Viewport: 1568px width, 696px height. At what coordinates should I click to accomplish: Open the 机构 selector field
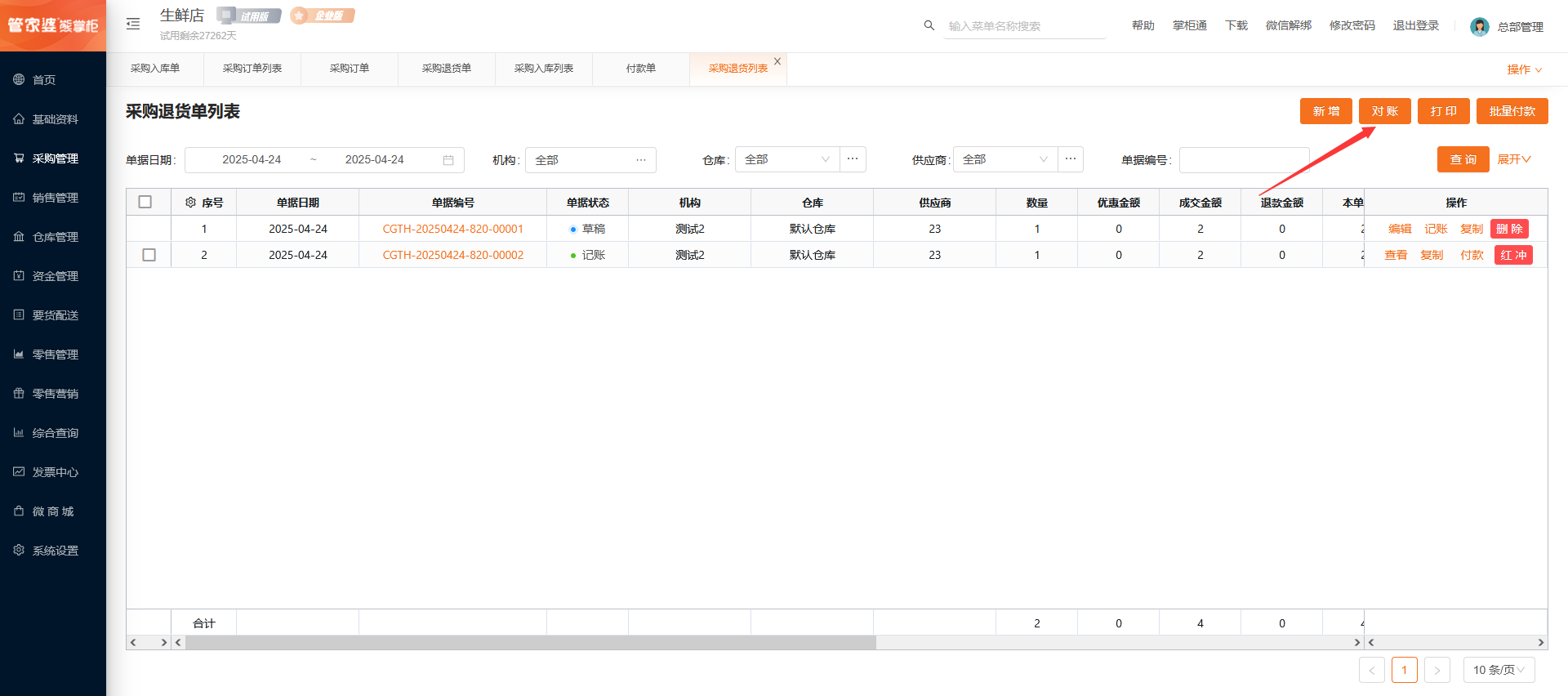(590, 160)
